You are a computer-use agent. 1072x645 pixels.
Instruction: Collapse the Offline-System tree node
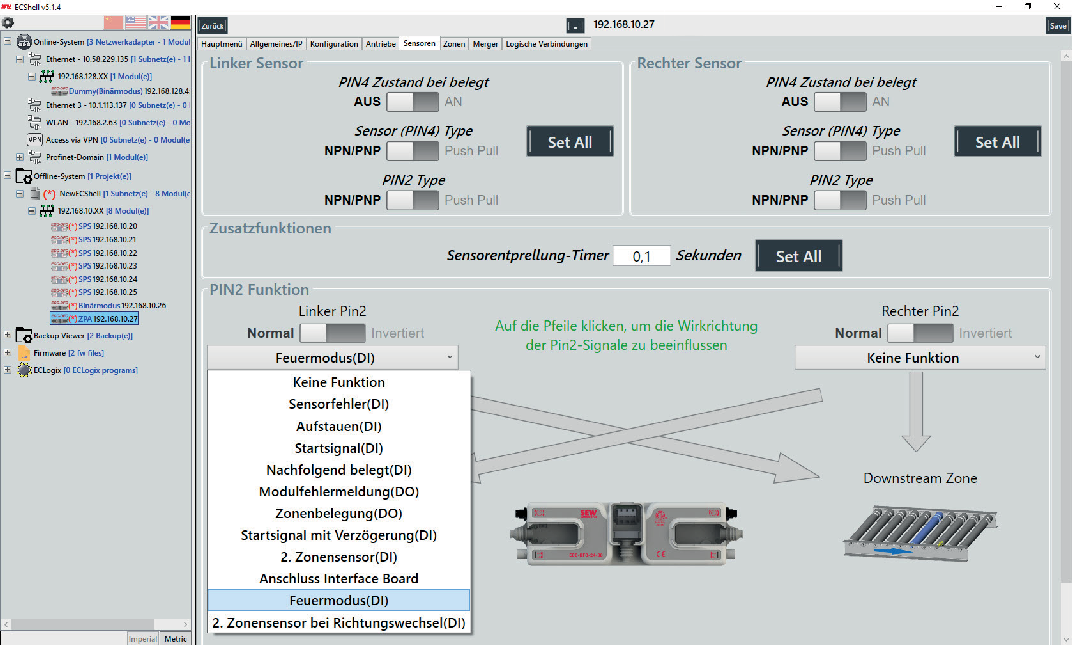click(x=8, y=176)
